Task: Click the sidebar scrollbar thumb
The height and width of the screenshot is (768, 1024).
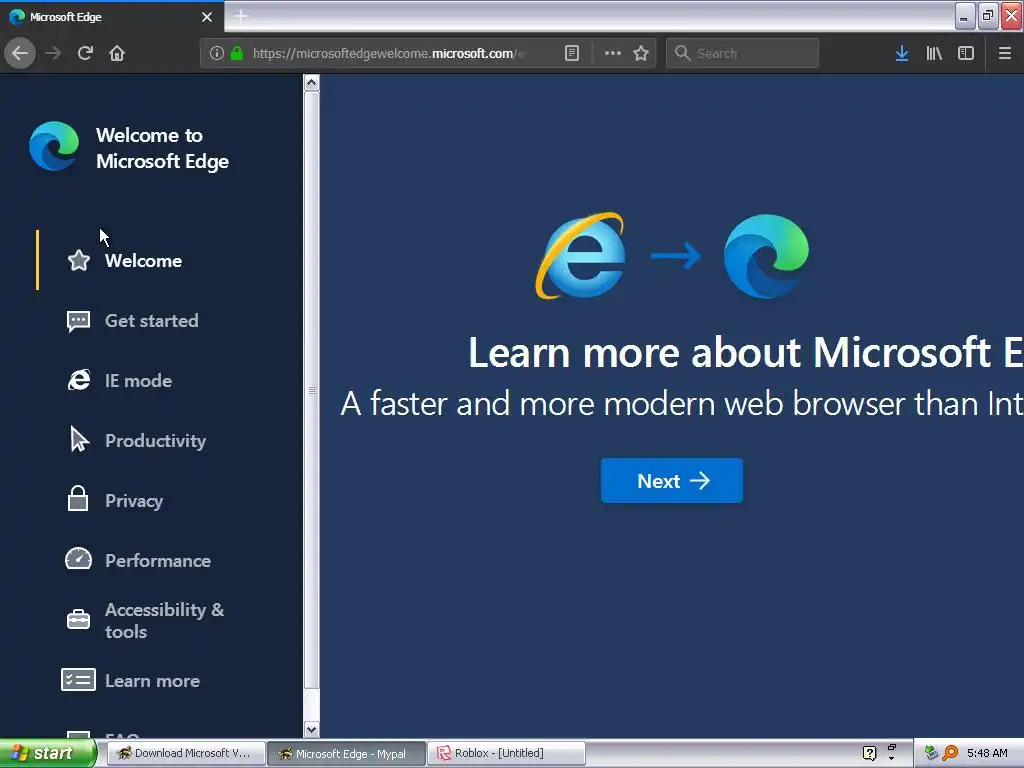Action: point(312,390)
